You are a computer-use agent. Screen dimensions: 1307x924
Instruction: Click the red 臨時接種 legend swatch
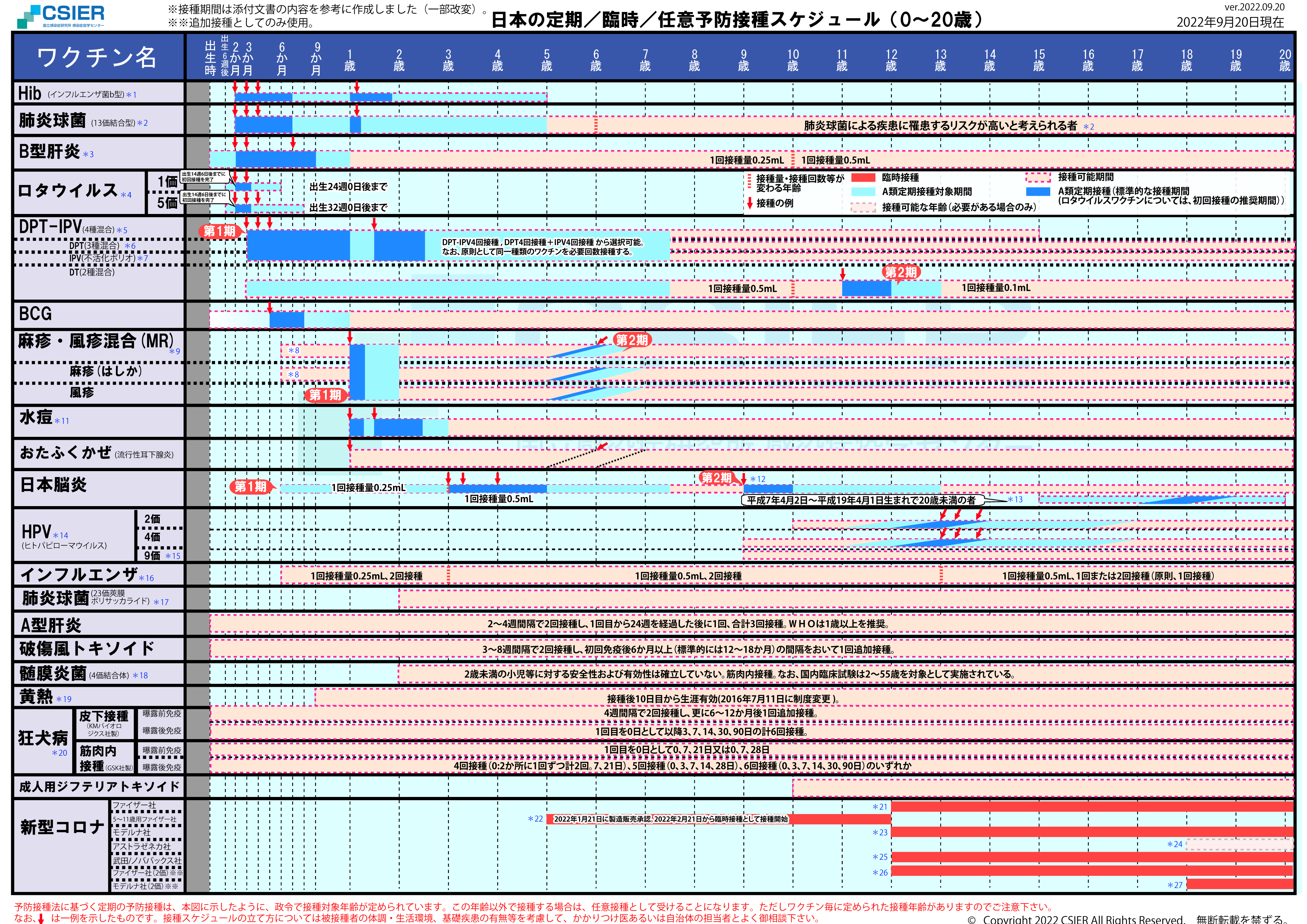pos(863,178)
